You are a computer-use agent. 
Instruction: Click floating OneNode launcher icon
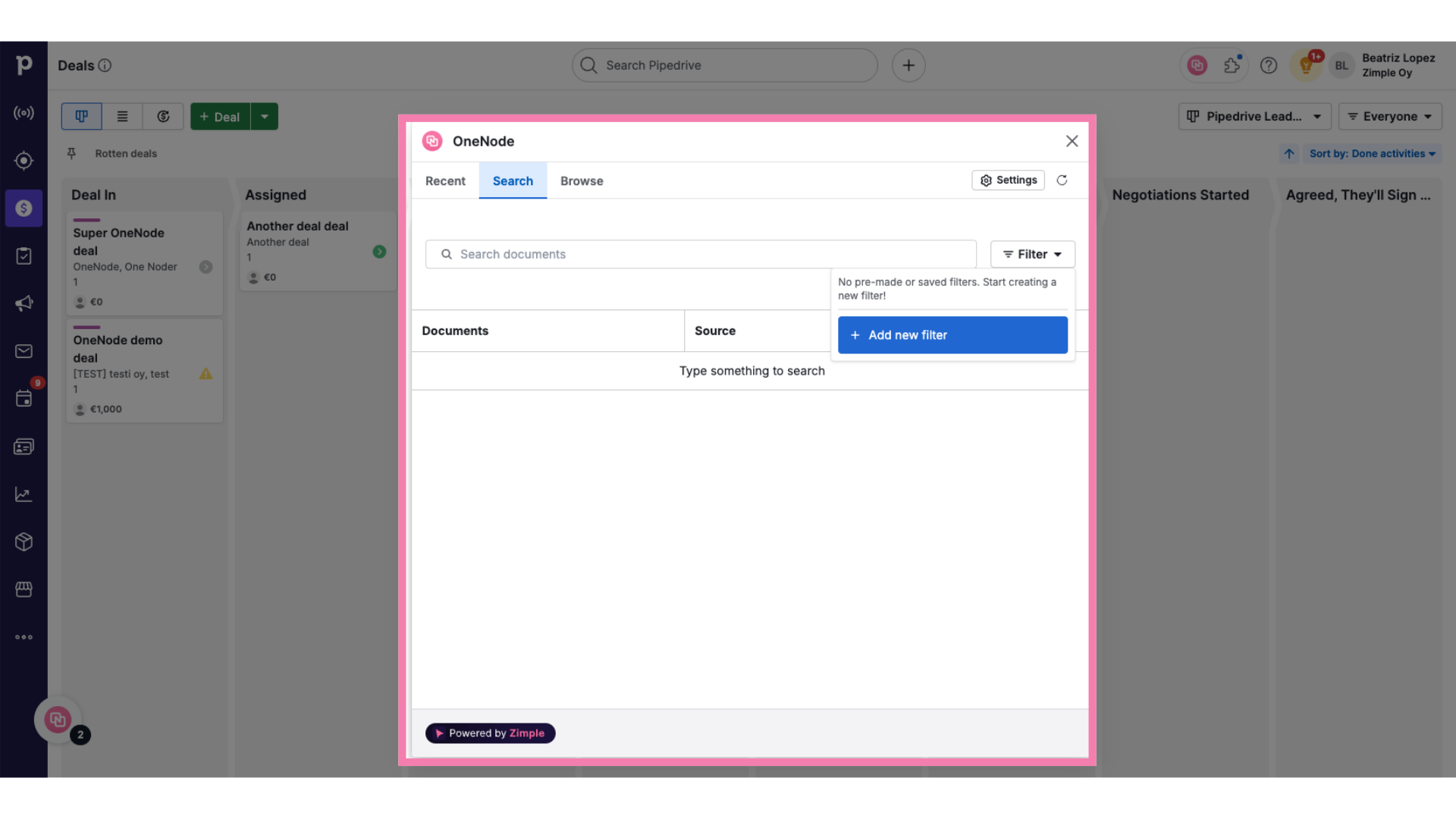tap(58, 720)
